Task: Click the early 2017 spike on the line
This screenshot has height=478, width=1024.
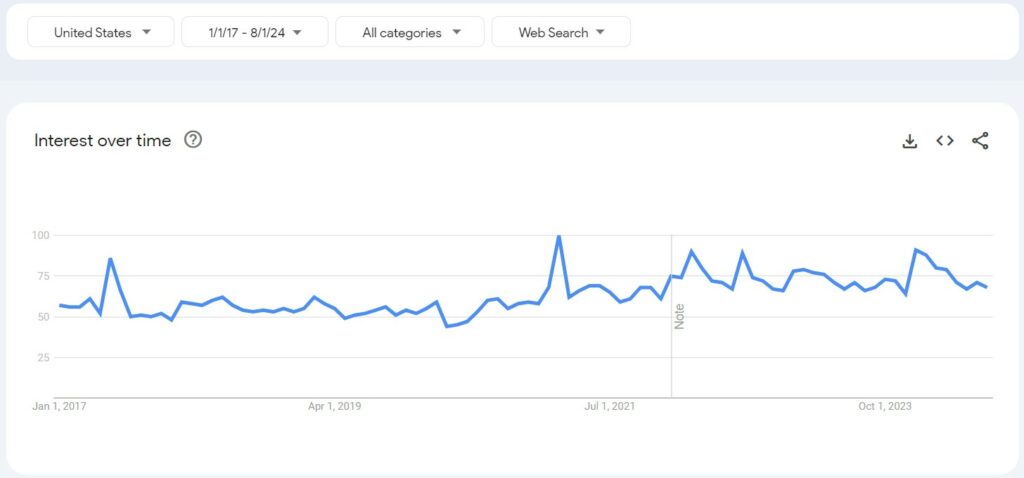Action: [x=110, y=259]
